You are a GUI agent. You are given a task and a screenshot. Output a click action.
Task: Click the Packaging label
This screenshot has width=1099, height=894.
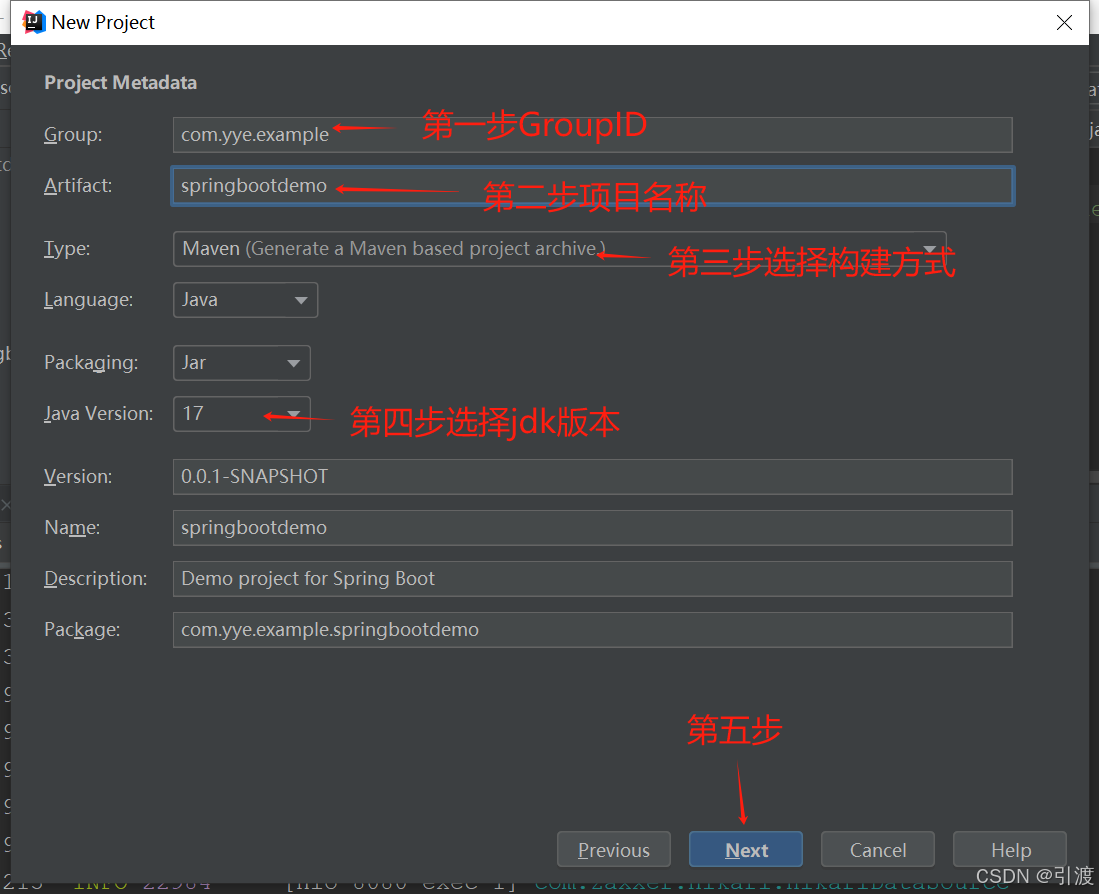click(91, 363)
